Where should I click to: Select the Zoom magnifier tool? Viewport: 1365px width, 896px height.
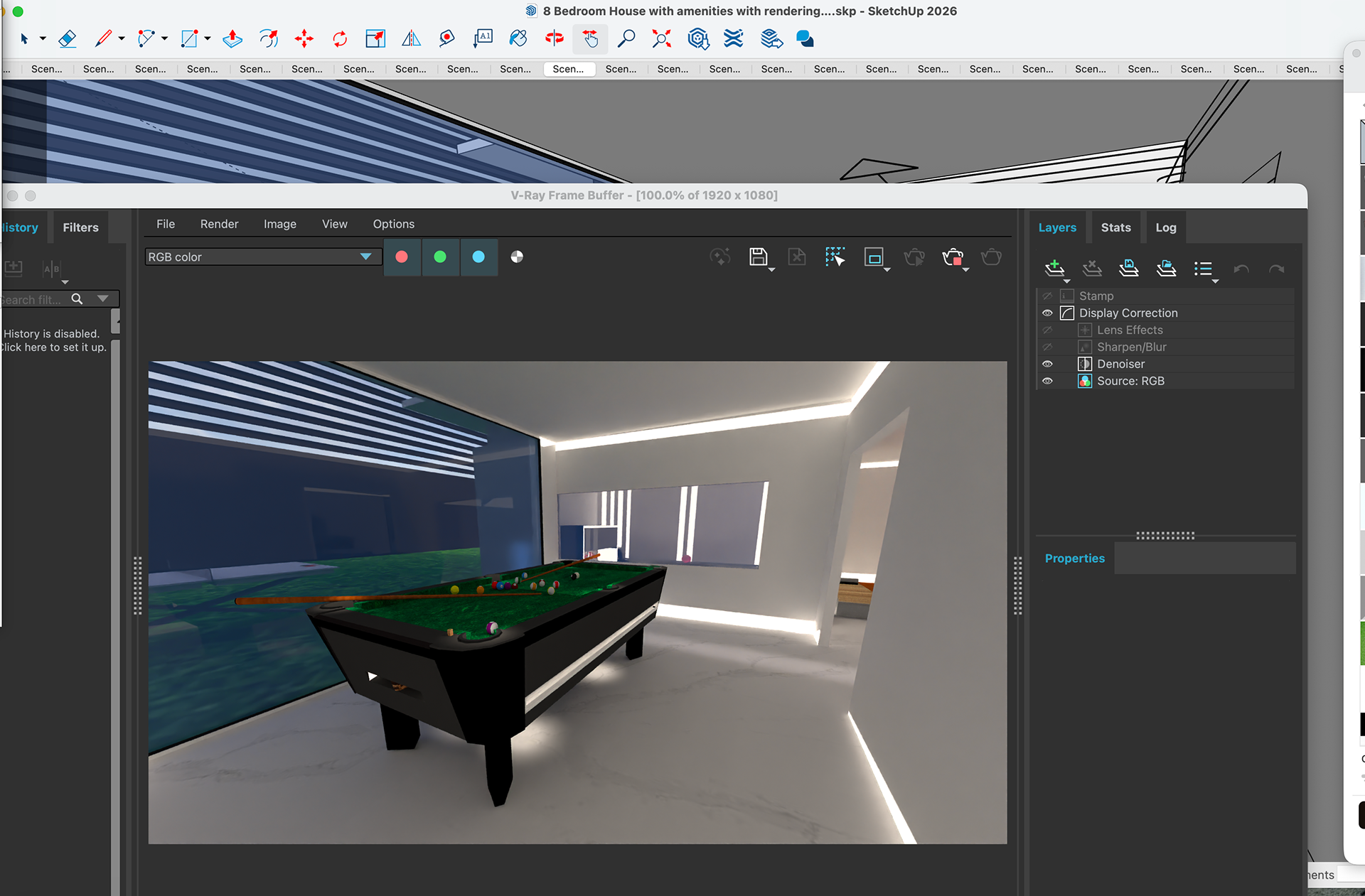pos(626,38)
